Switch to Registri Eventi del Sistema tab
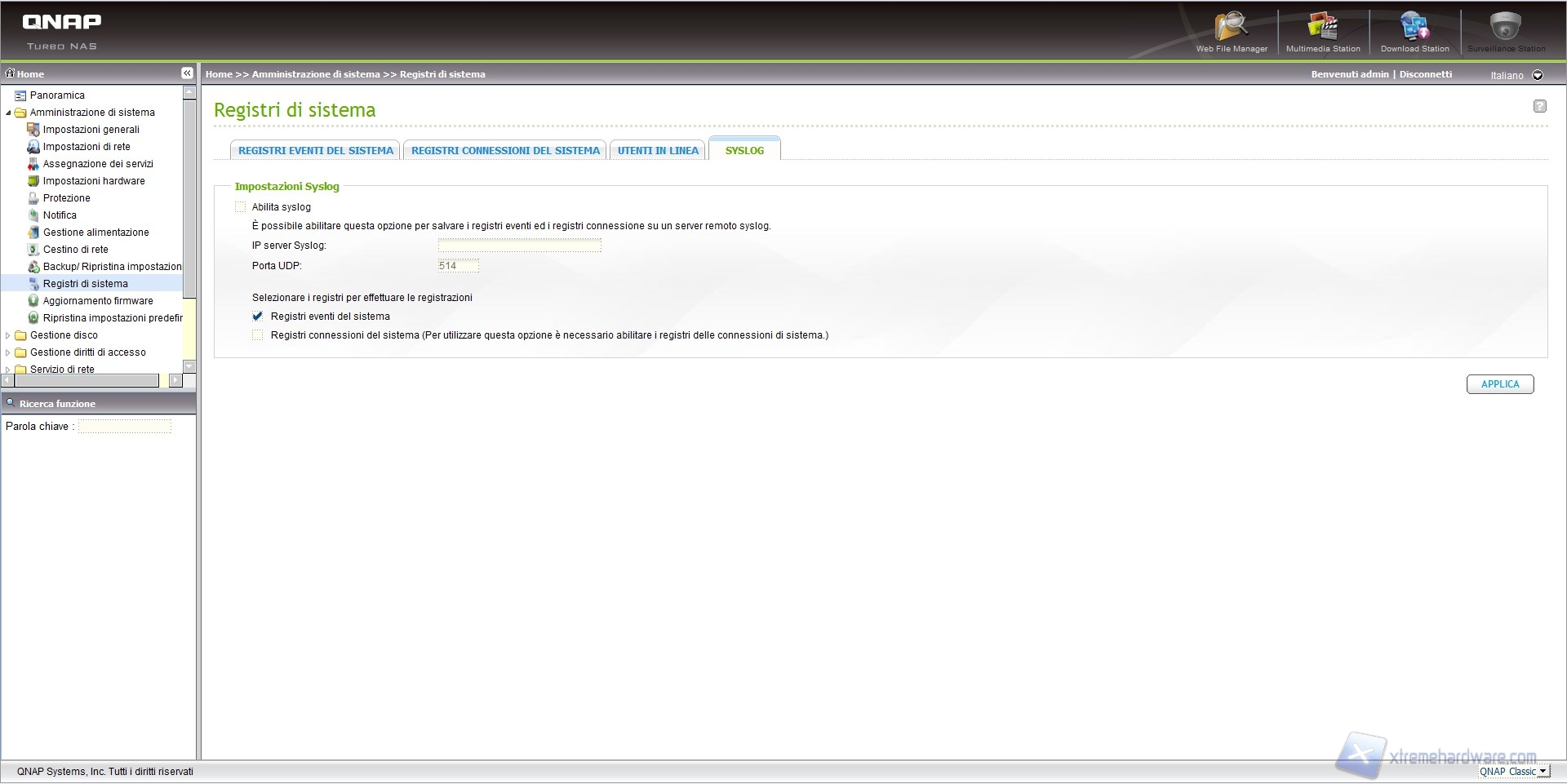 coord(315,151)
